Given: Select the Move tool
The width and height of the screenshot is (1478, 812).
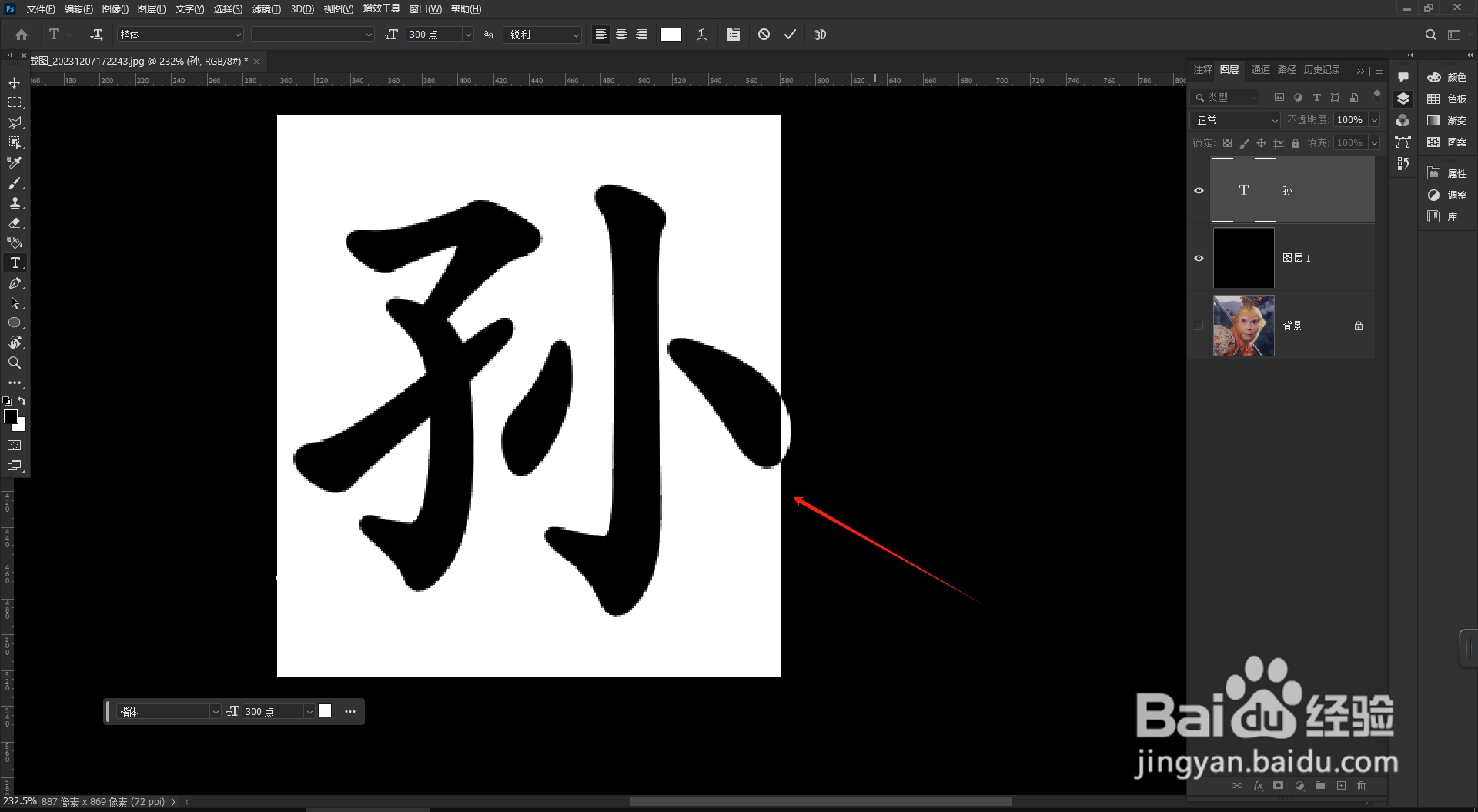Looking at the screenshot, I should (15, 81).
